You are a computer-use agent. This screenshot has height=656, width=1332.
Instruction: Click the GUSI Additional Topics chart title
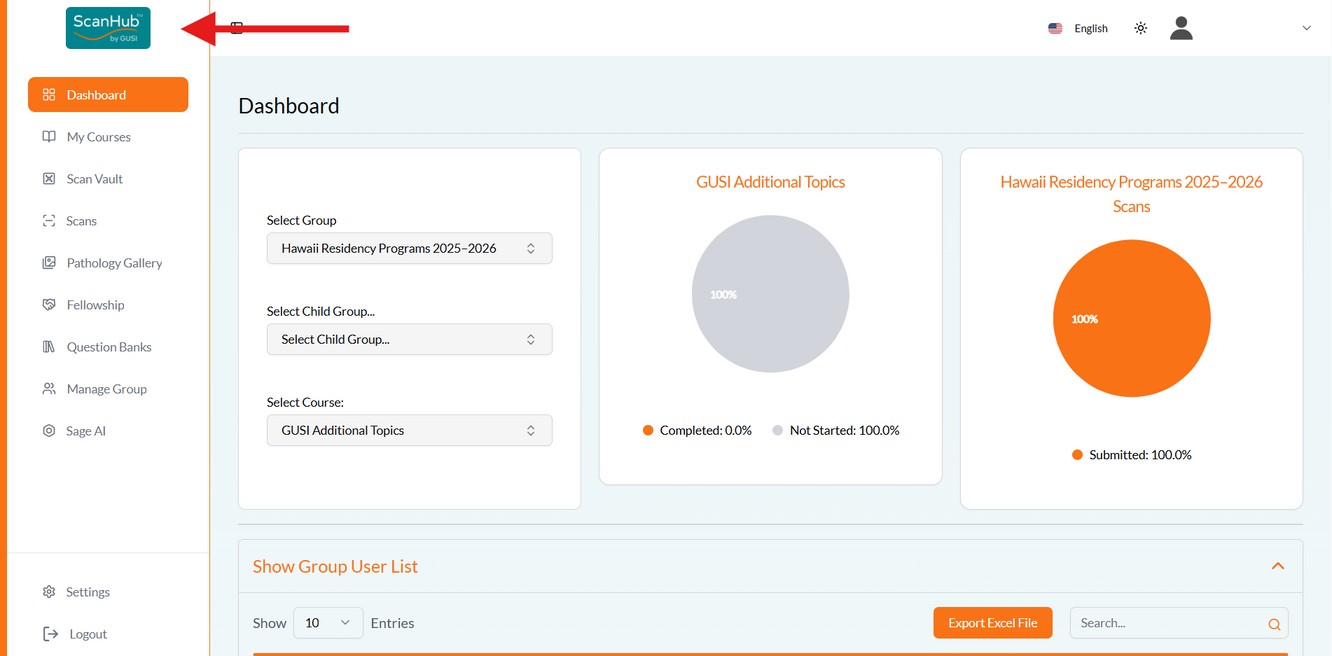[x=771, y=182]
